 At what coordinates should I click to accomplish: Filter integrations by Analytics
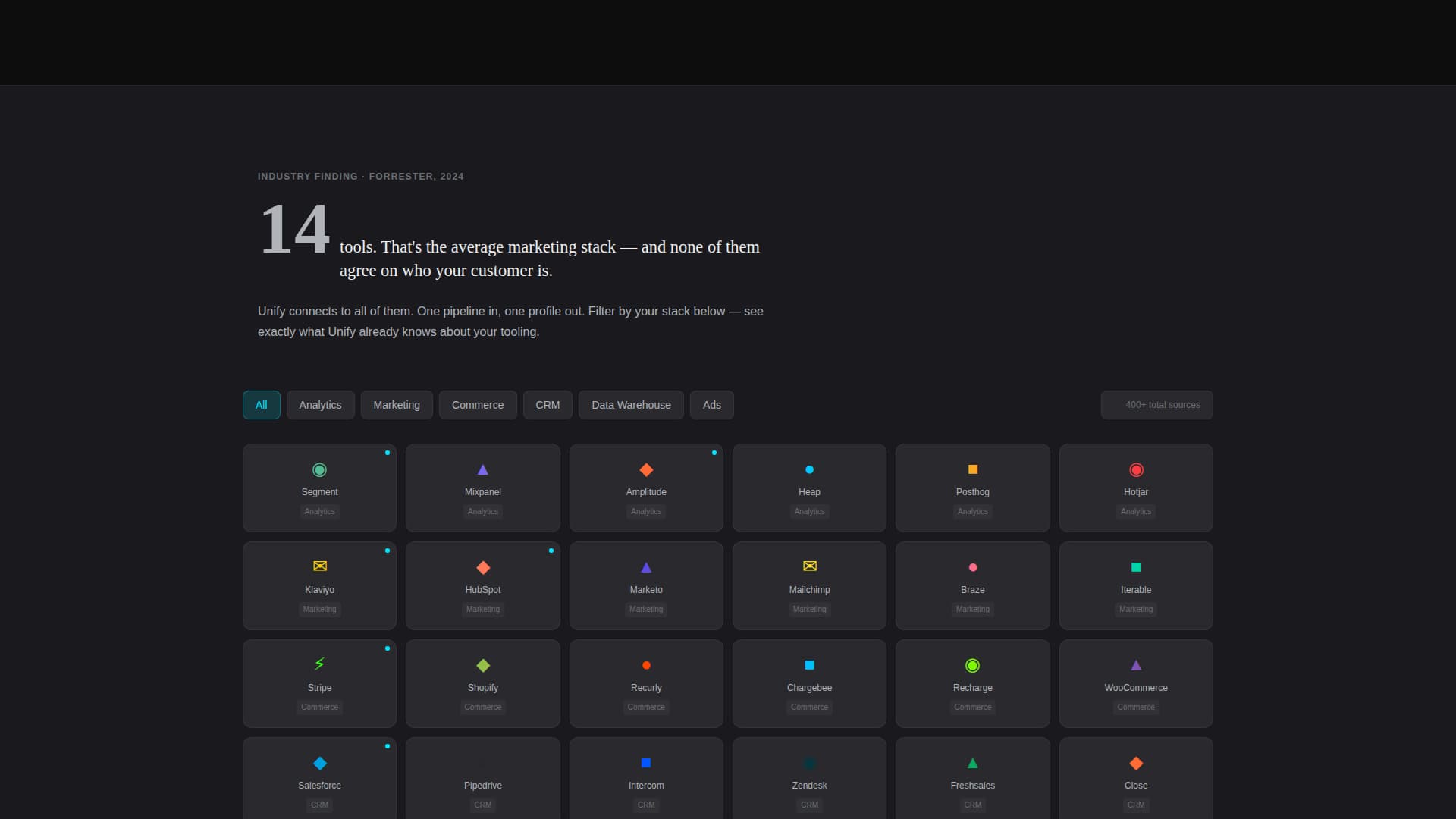[x=320, y=405]
